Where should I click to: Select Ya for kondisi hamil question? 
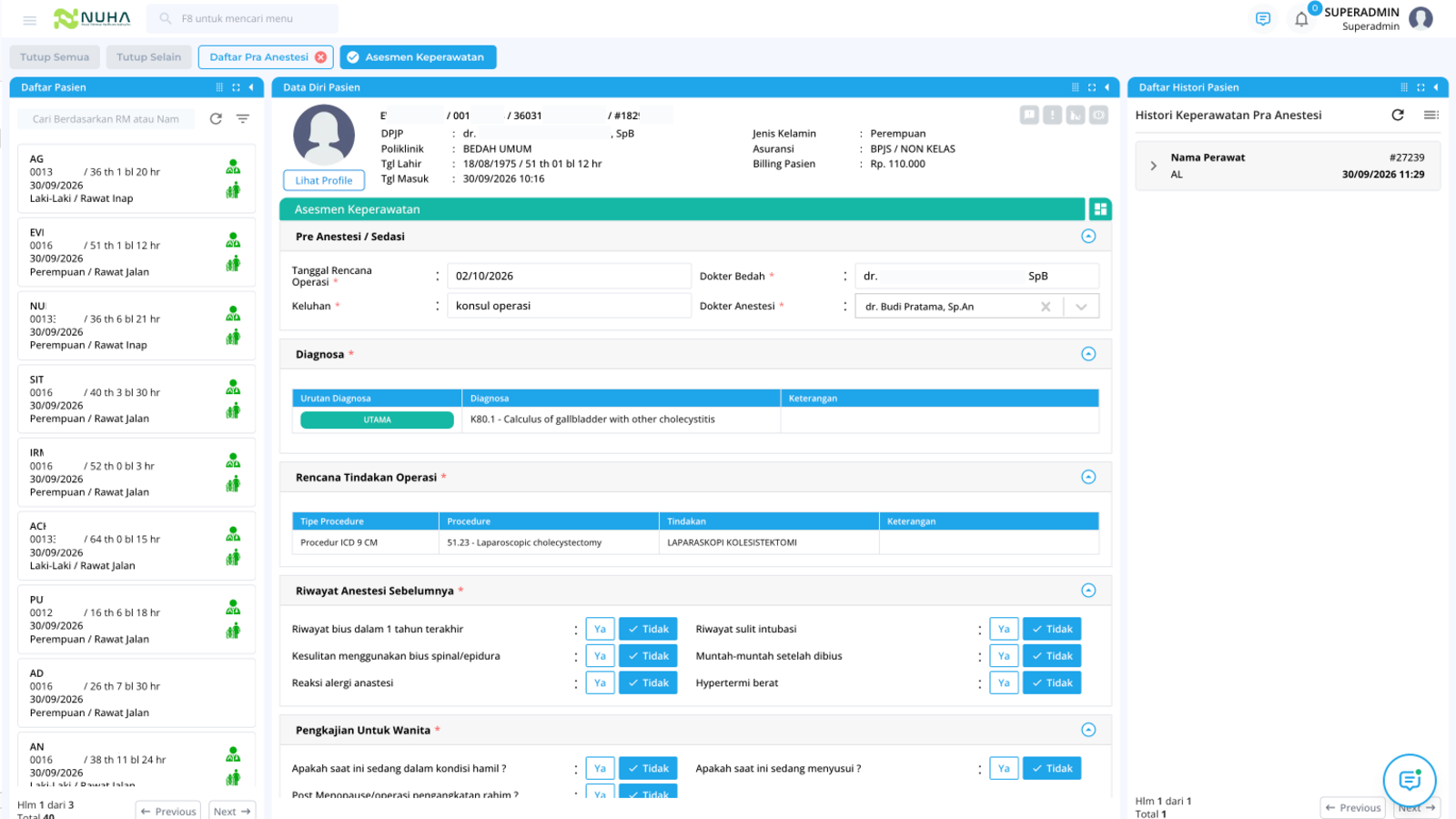(x=600, y=768)
